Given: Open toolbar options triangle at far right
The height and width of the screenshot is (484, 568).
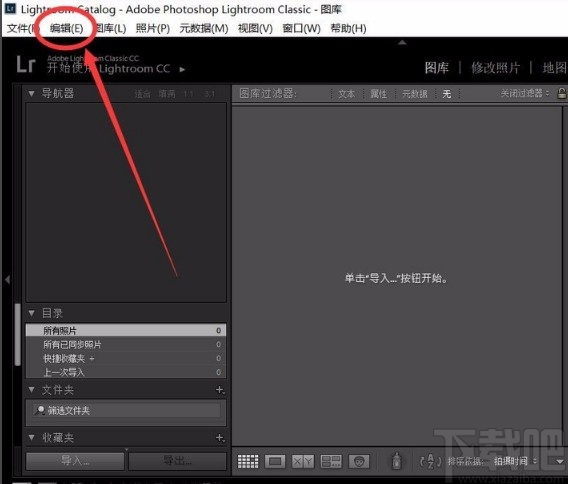Looking at the screenshot, I should pyautogui.click(x=560, y=462).
